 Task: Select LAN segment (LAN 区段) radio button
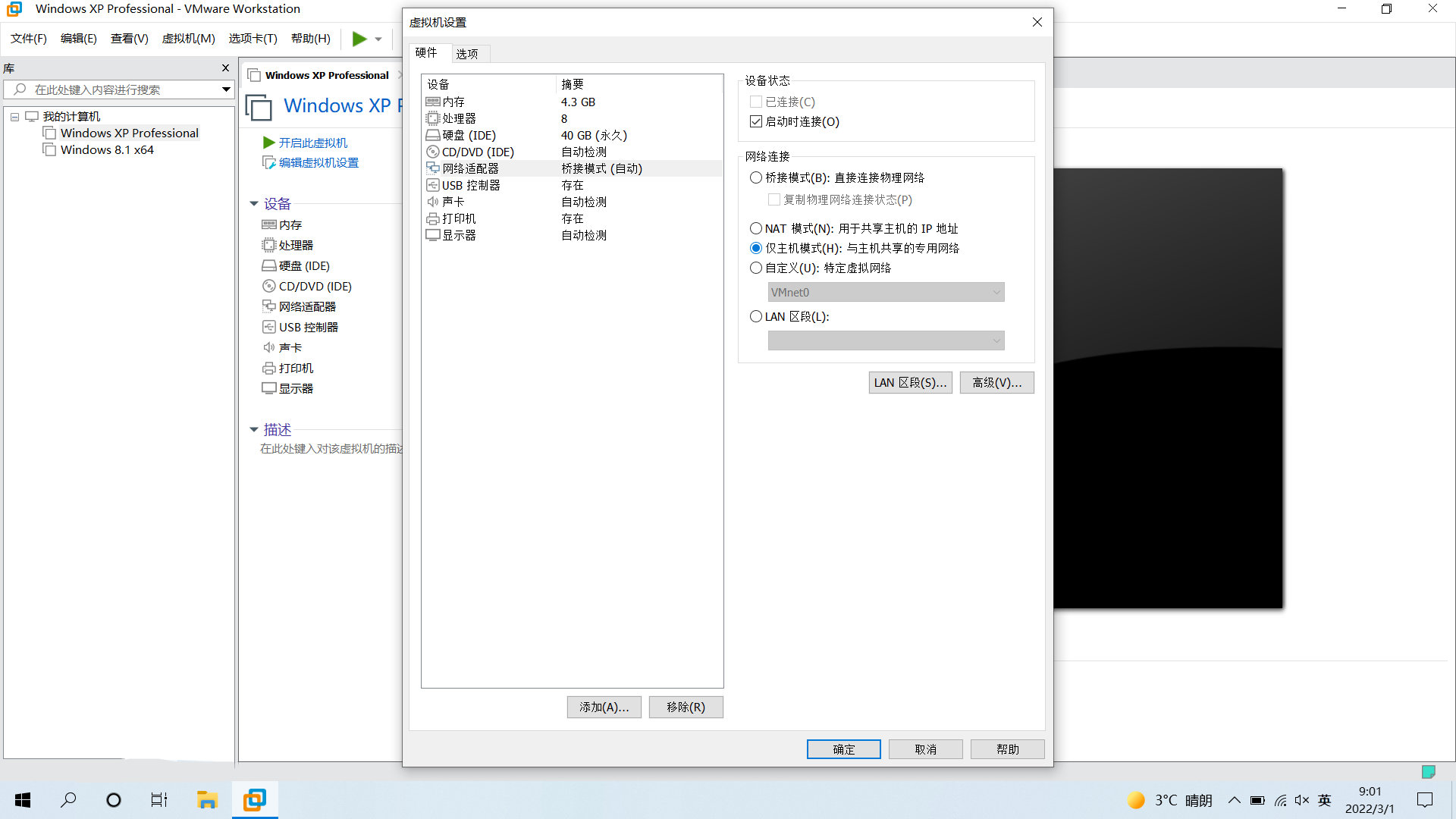click(756, 316)
